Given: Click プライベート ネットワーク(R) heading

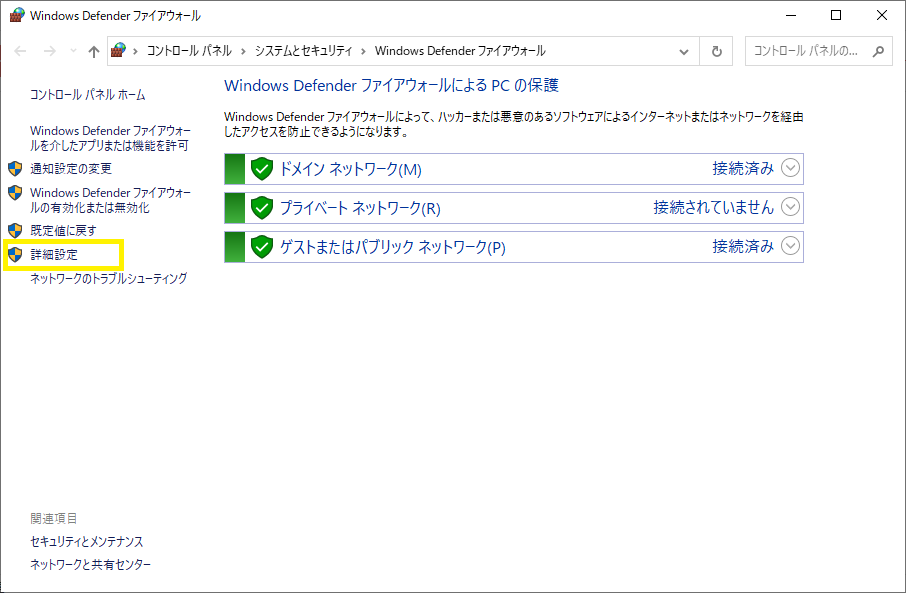Looking at the screenshot, I should pos(361,208).
